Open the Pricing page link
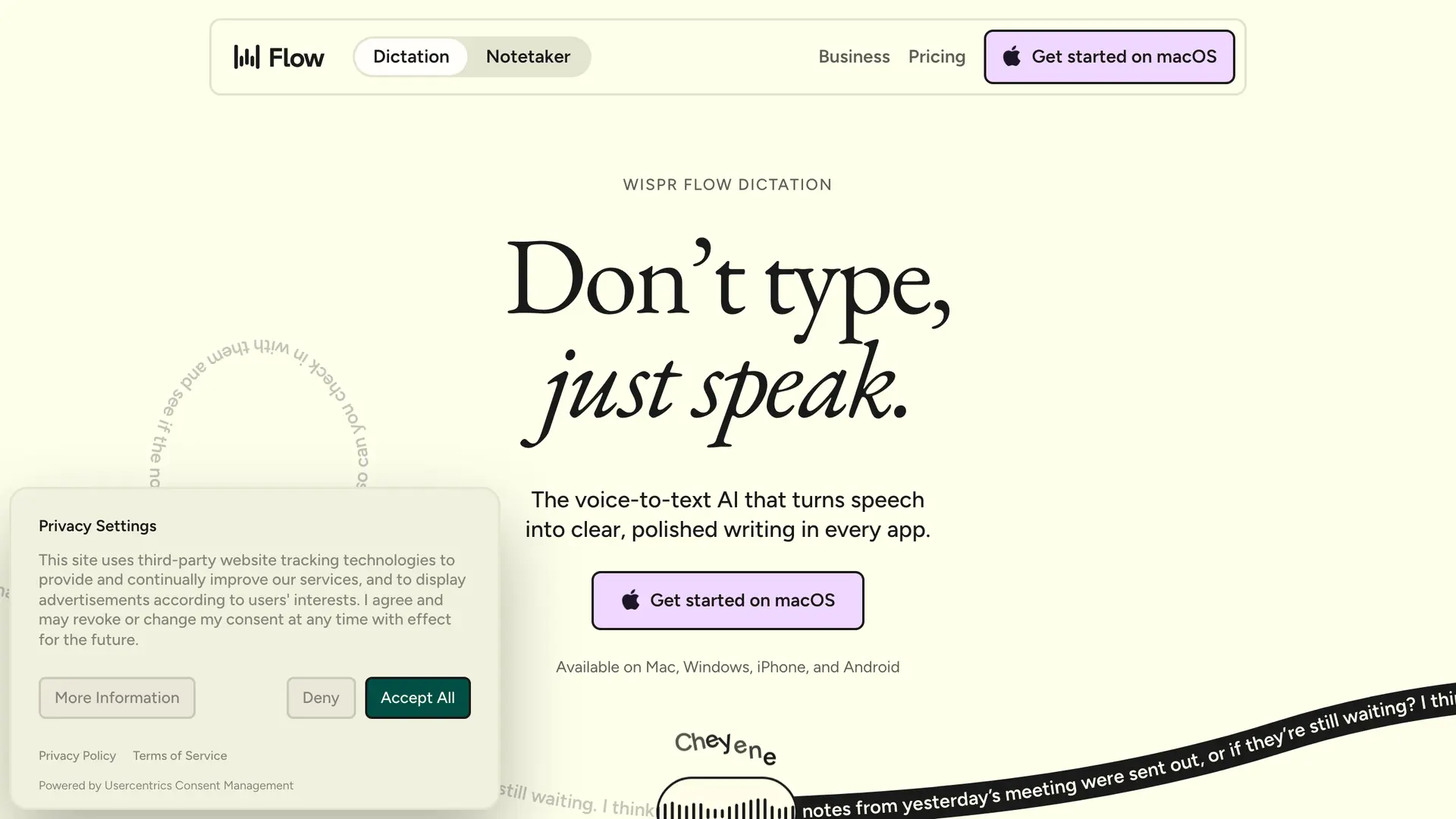1456x819 pixels. [937, 57]
